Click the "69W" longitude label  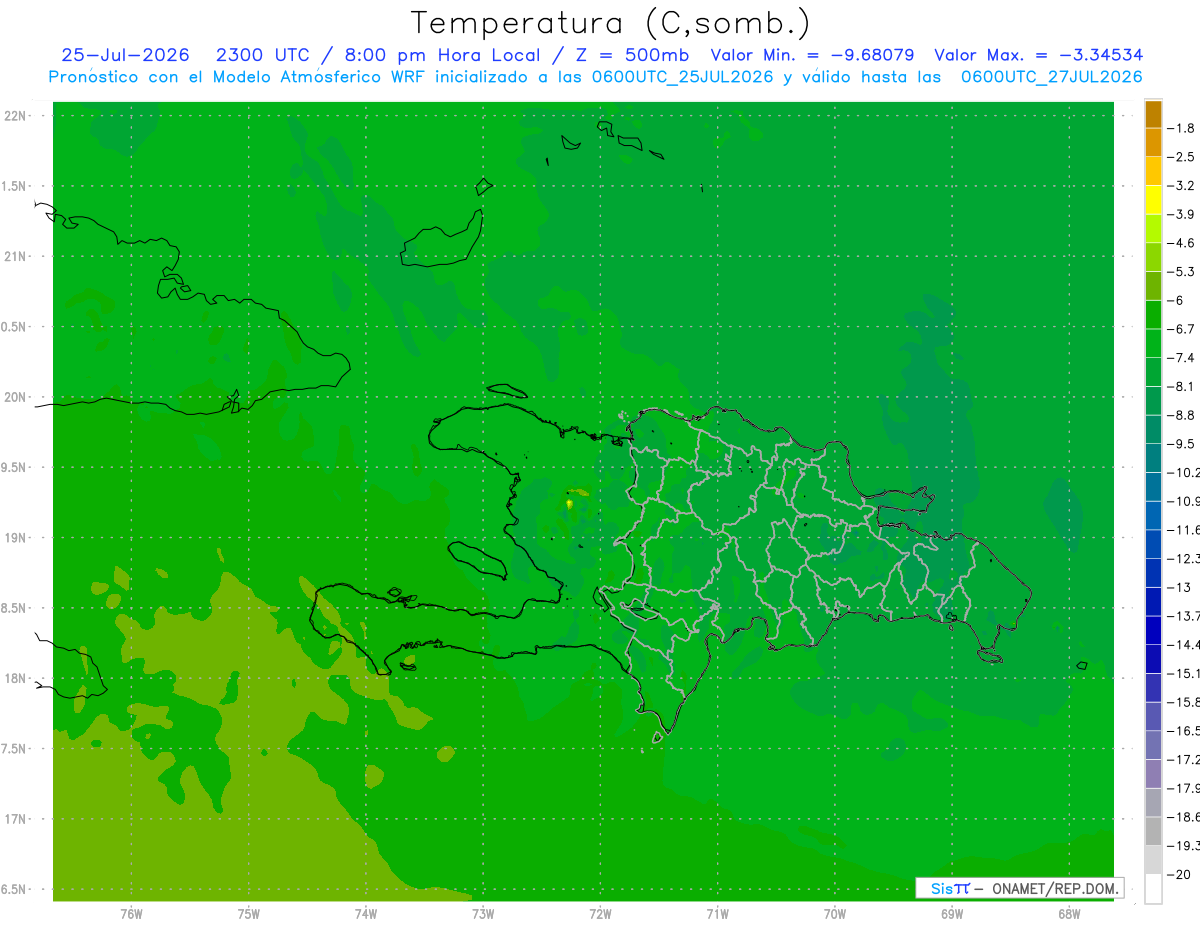pos(951,913)
